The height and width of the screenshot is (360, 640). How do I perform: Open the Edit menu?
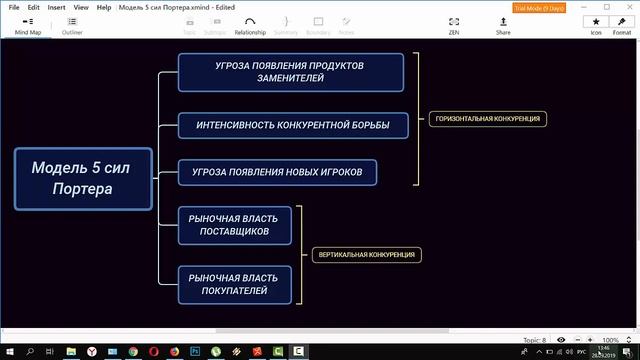[x=33, y=7]
